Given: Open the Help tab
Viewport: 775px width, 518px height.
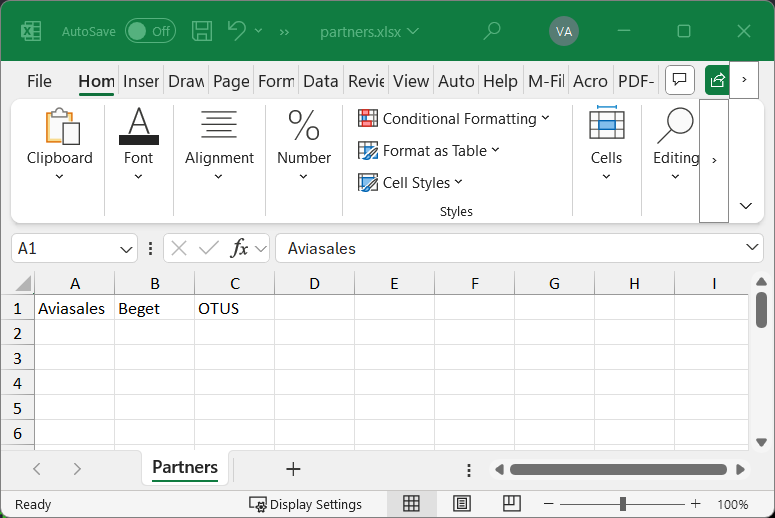Looking at the screenshot, I should coord(500,81).
